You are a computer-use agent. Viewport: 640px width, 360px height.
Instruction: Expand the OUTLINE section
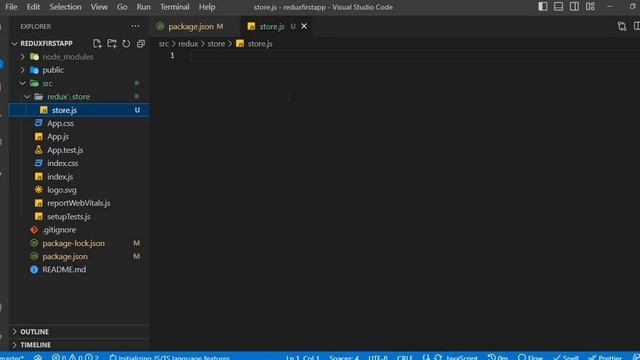[x=79, y=331]
